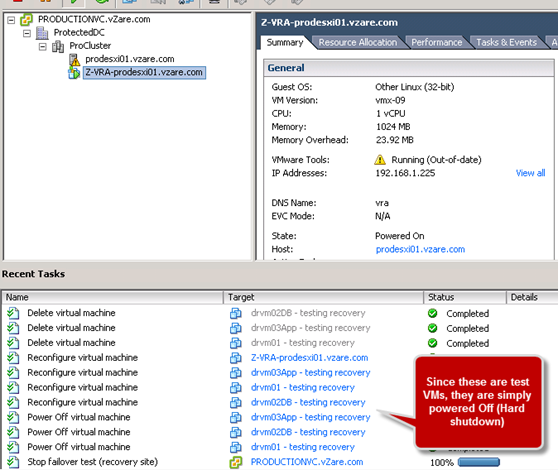
Task: Click task icon of Power Off row targeting drvm01
Action: click(13, 447)
